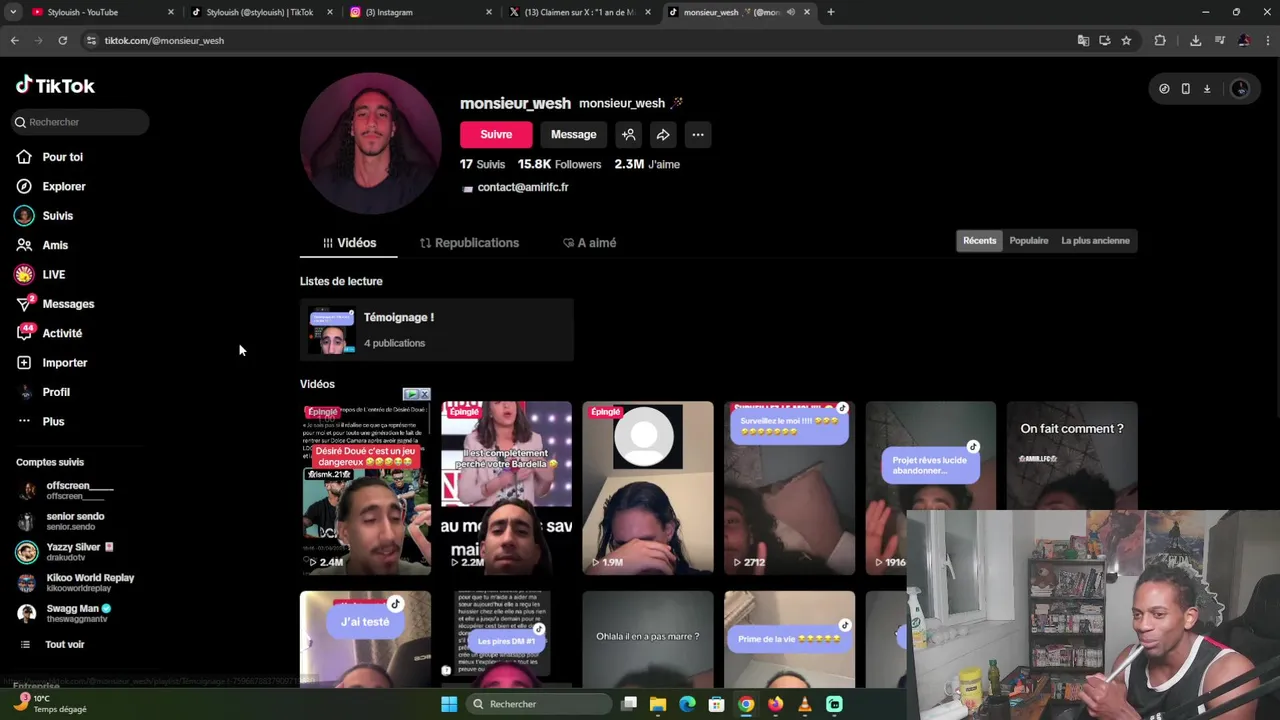This screenshot has width=1280, height=720.
Task: Switch to the Stylouish - YouTube tab
Action: [100, 12]
